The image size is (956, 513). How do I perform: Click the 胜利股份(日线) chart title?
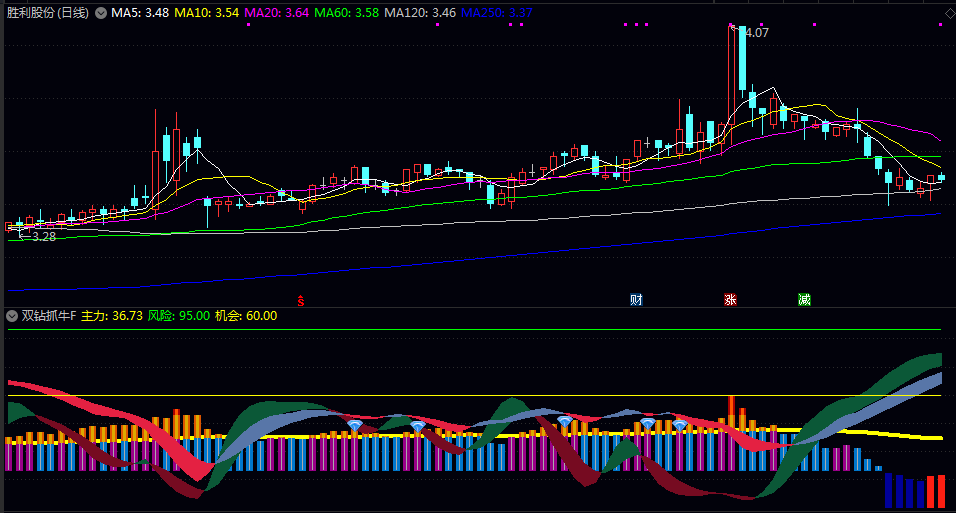(48, 13)
